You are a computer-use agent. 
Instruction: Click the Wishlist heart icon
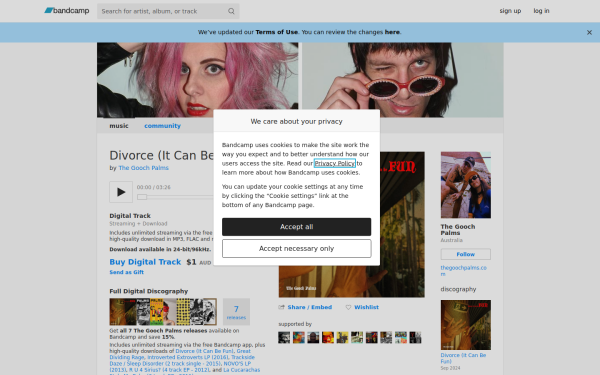point(348,307)
